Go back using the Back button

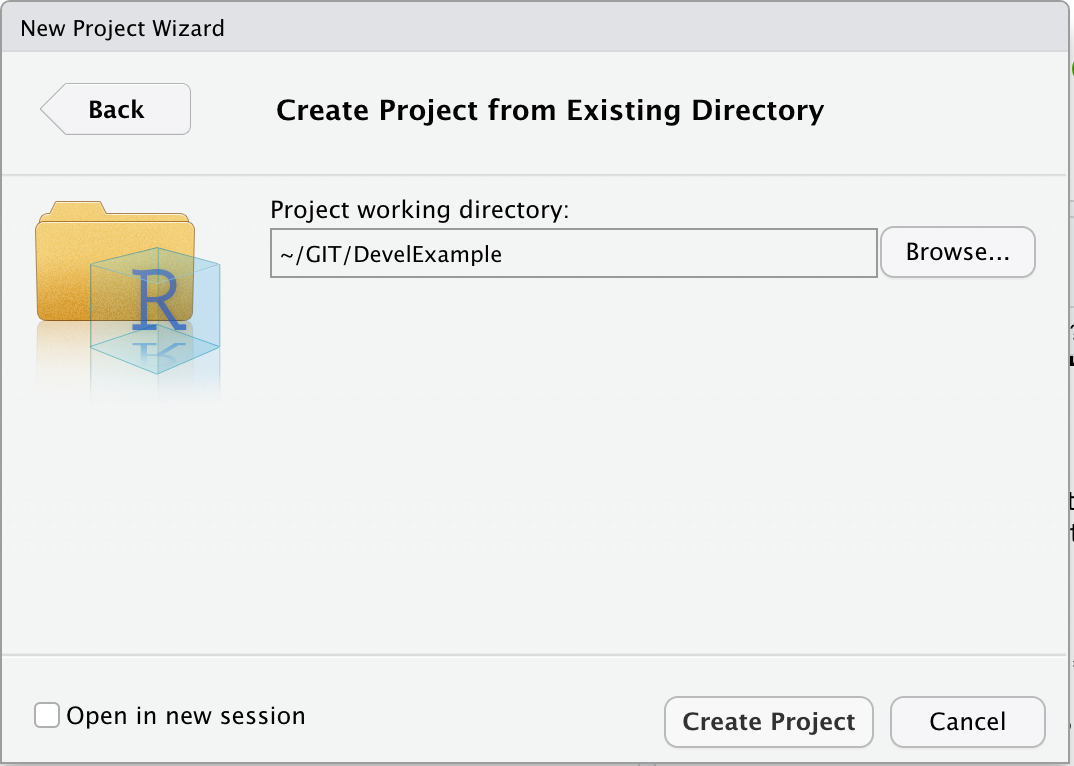pos(117,109)
